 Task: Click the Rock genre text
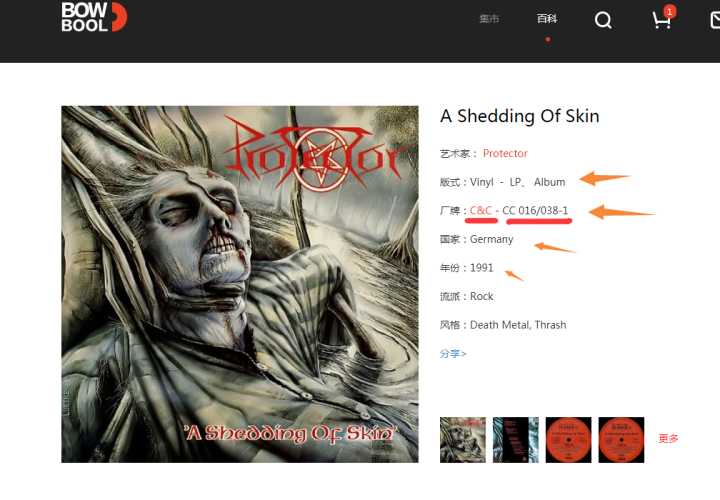tap(481, 297)
